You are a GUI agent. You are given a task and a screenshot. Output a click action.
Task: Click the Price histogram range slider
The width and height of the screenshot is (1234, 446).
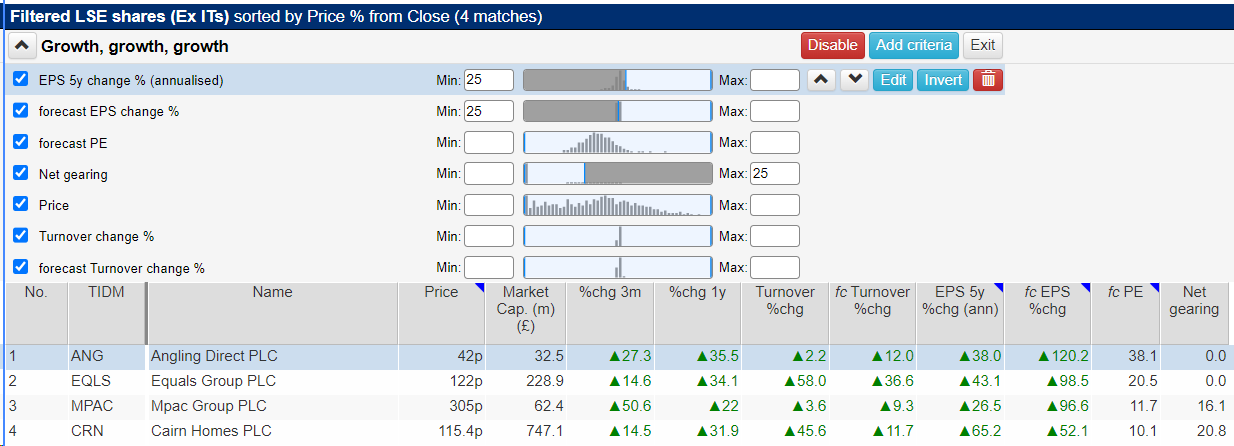(617, 205)
